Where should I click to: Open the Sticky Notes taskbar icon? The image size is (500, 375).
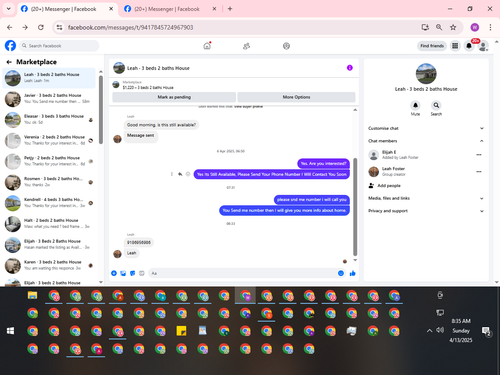(x=181, y=331)
